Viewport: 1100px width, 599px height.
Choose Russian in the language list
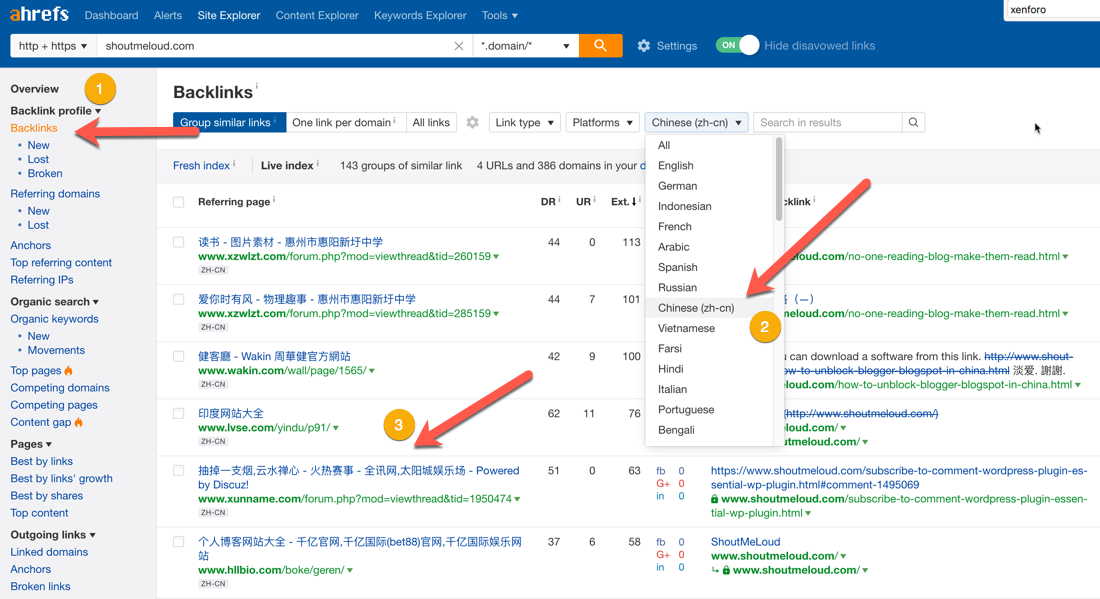677,288
